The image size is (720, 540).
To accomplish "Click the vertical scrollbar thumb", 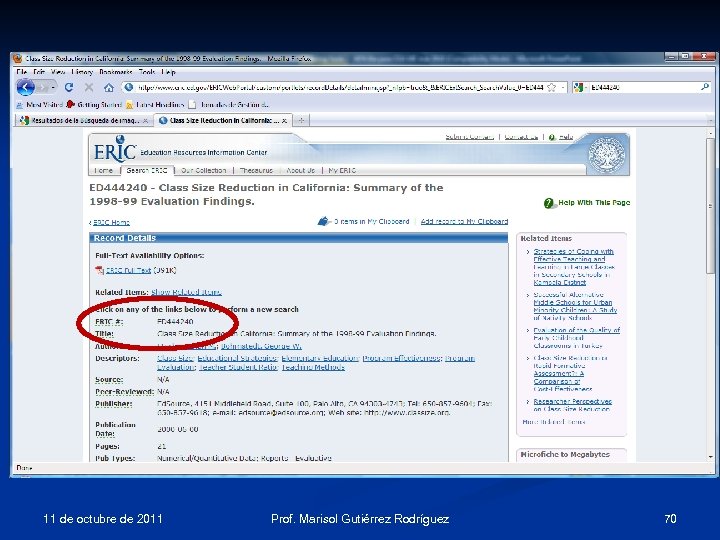I will coord(711,205).
